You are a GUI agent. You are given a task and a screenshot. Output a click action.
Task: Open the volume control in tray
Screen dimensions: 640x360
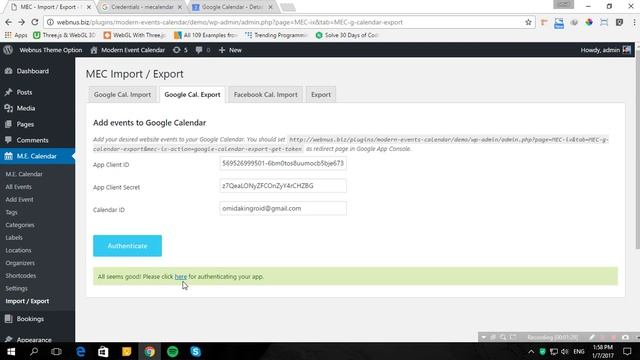[x=565, y=351]
